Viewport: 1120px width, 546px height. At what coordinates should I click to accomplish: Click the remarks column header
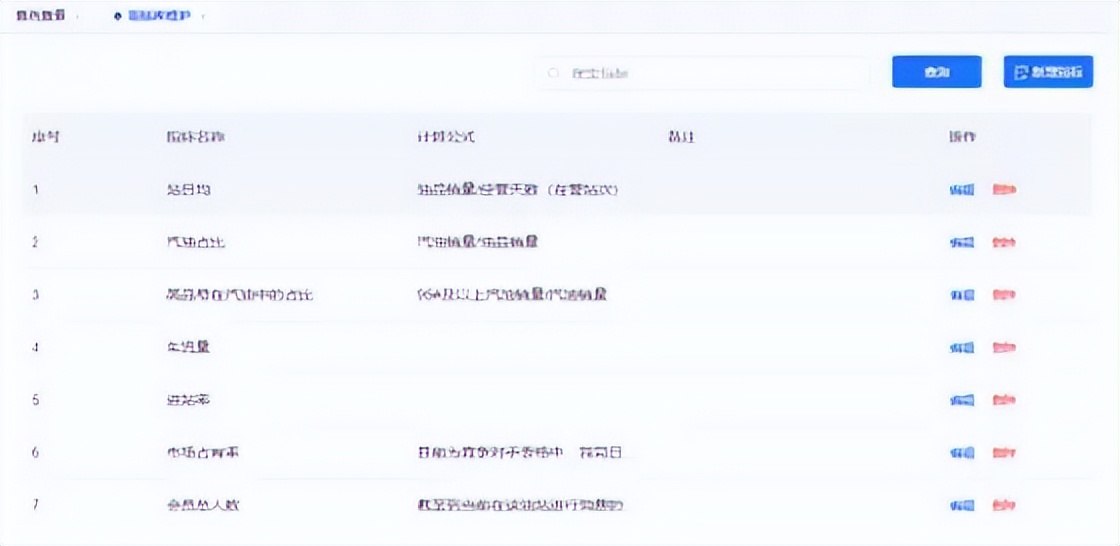pyautogui.click(x=681, y=137)
